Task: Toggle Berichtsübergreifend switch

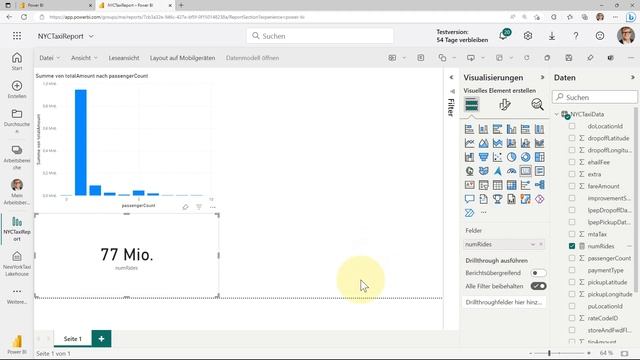Action: [x=538, y=273]
